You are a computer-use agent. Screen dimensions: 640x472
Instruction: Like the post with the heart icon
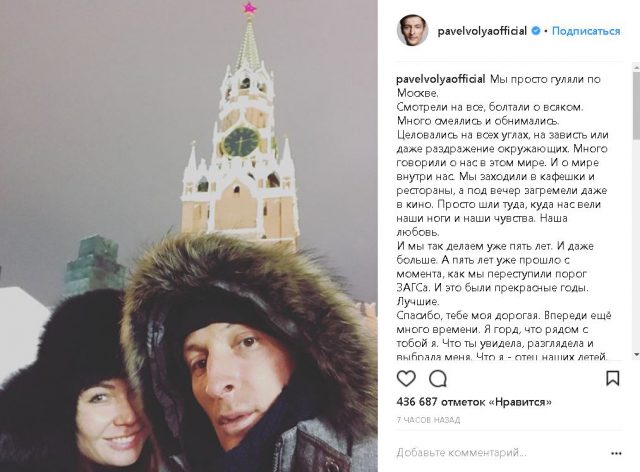tap(406, 378)
